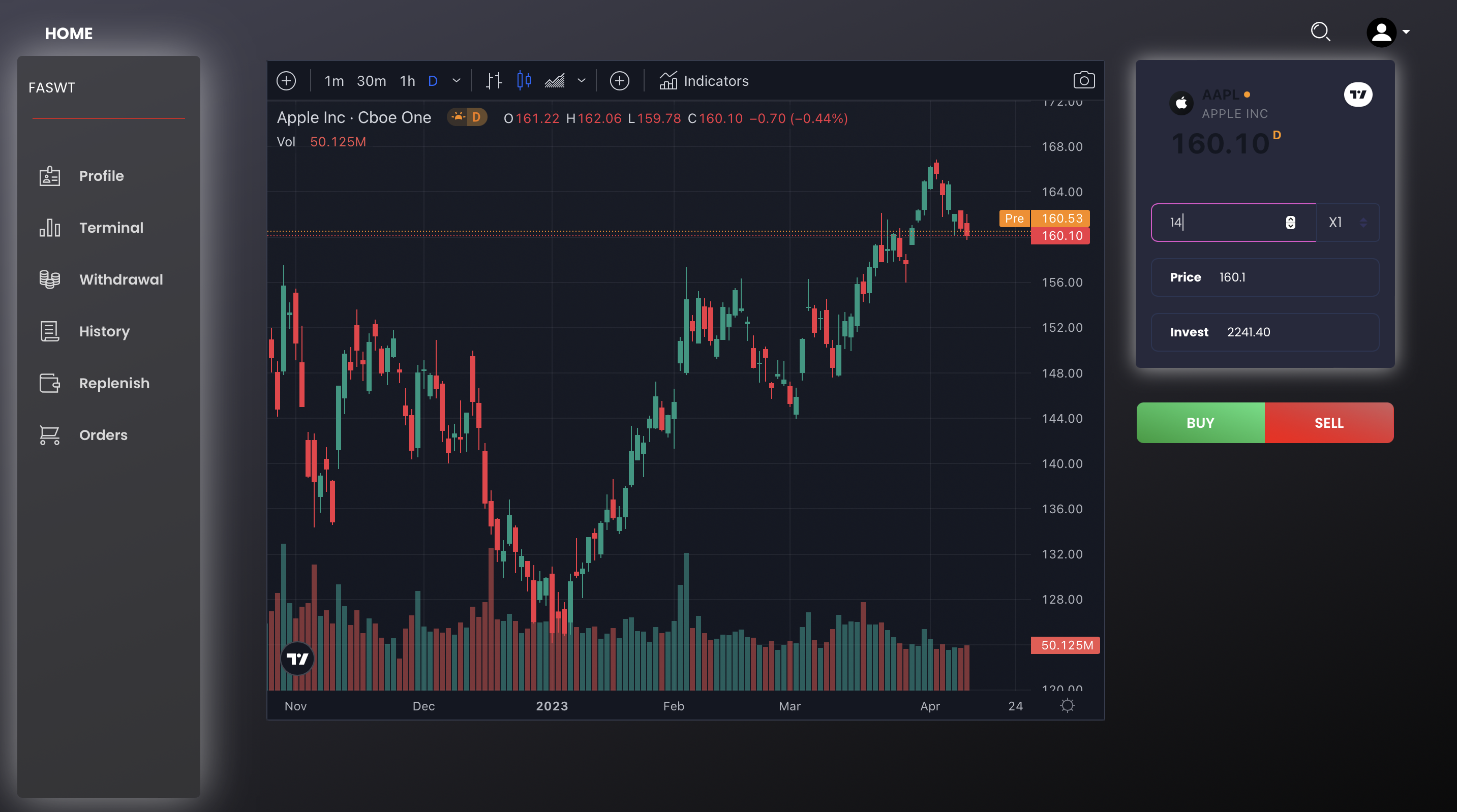Screen dimensions: 1457x812
Task: Click the Replenish wallet icon
Action: [50, 383]
